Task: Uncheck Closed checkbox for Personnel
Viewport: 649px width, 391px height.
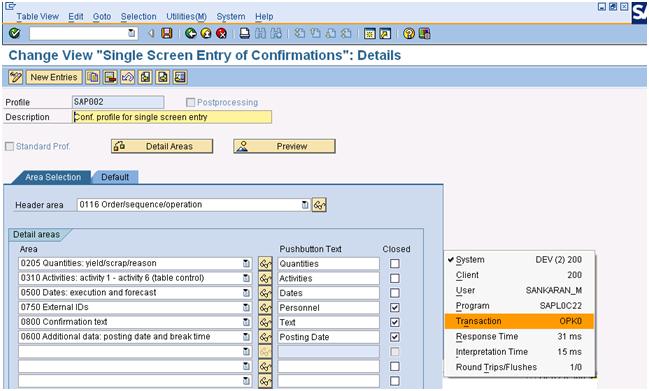Action: (395, 307)
